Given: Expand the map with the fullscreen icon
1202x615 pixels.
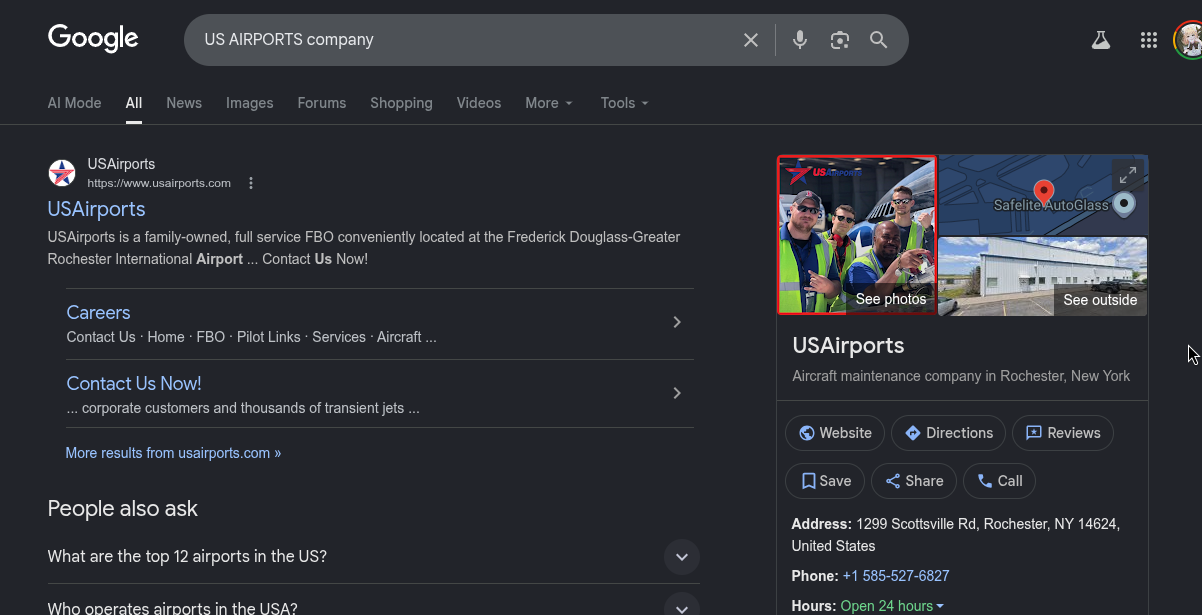Looking at the screenshot, I should (1128, 174).
